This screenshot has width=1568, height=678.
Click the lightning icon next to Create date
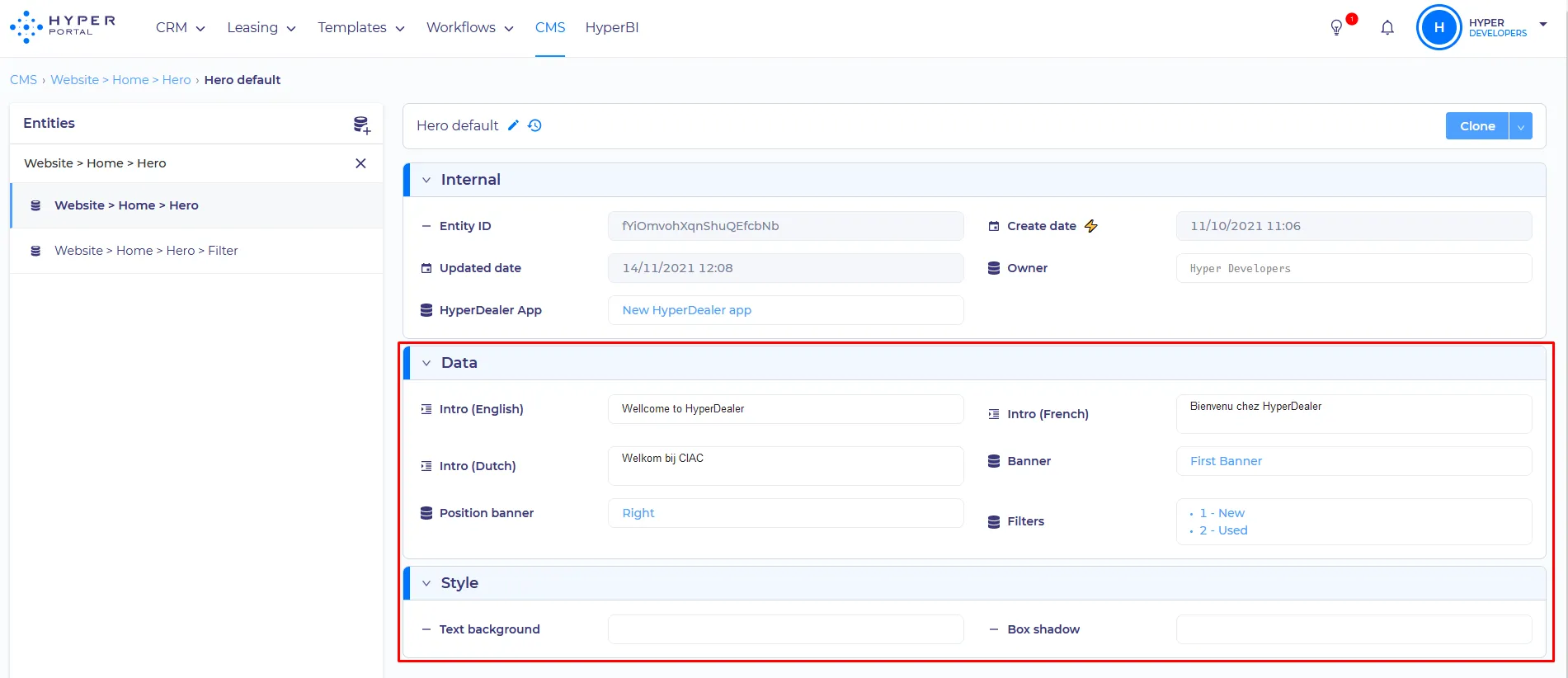pyautogui.click(x=1090, y=226)
